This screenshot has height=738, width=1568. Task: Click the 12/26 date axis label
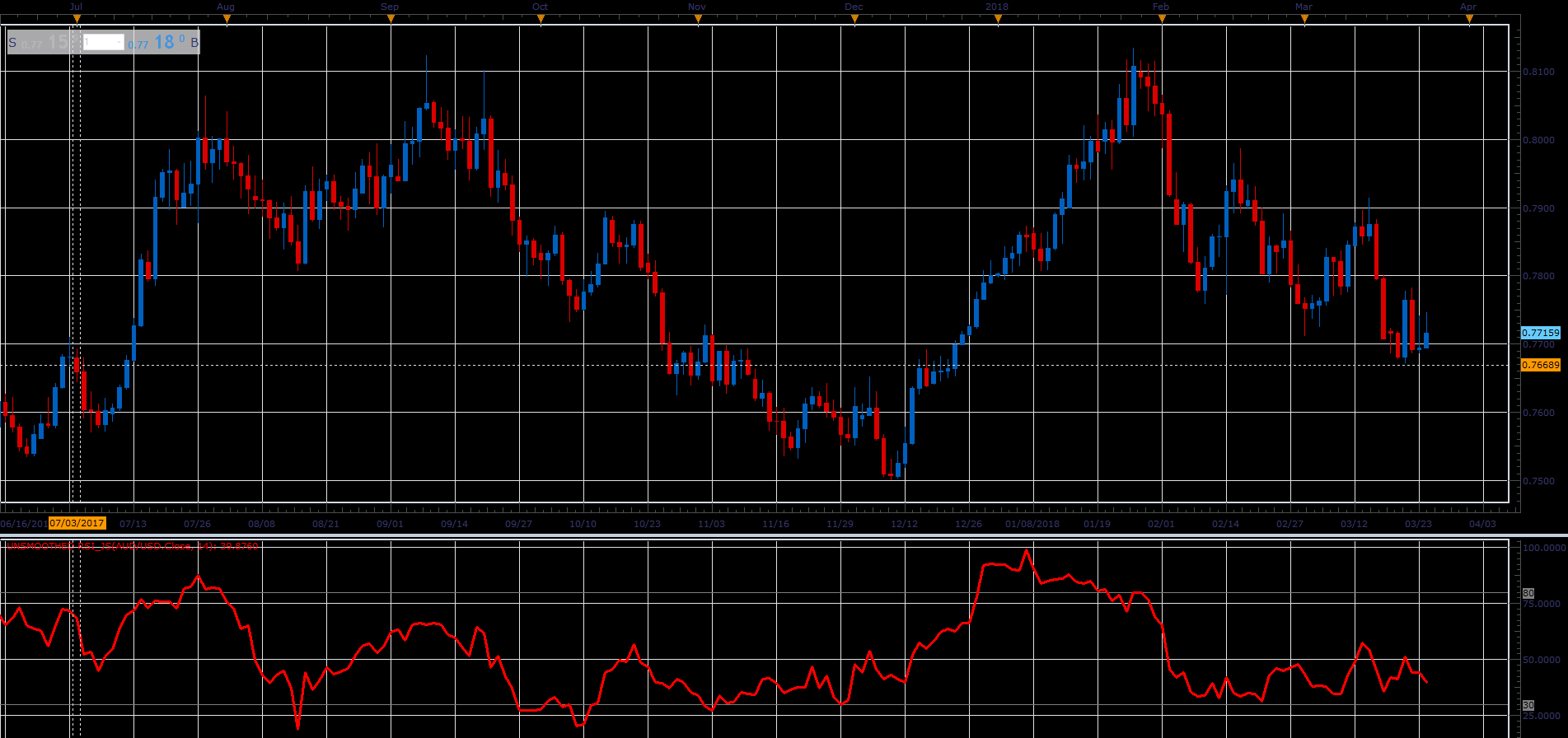coord(968,524)
